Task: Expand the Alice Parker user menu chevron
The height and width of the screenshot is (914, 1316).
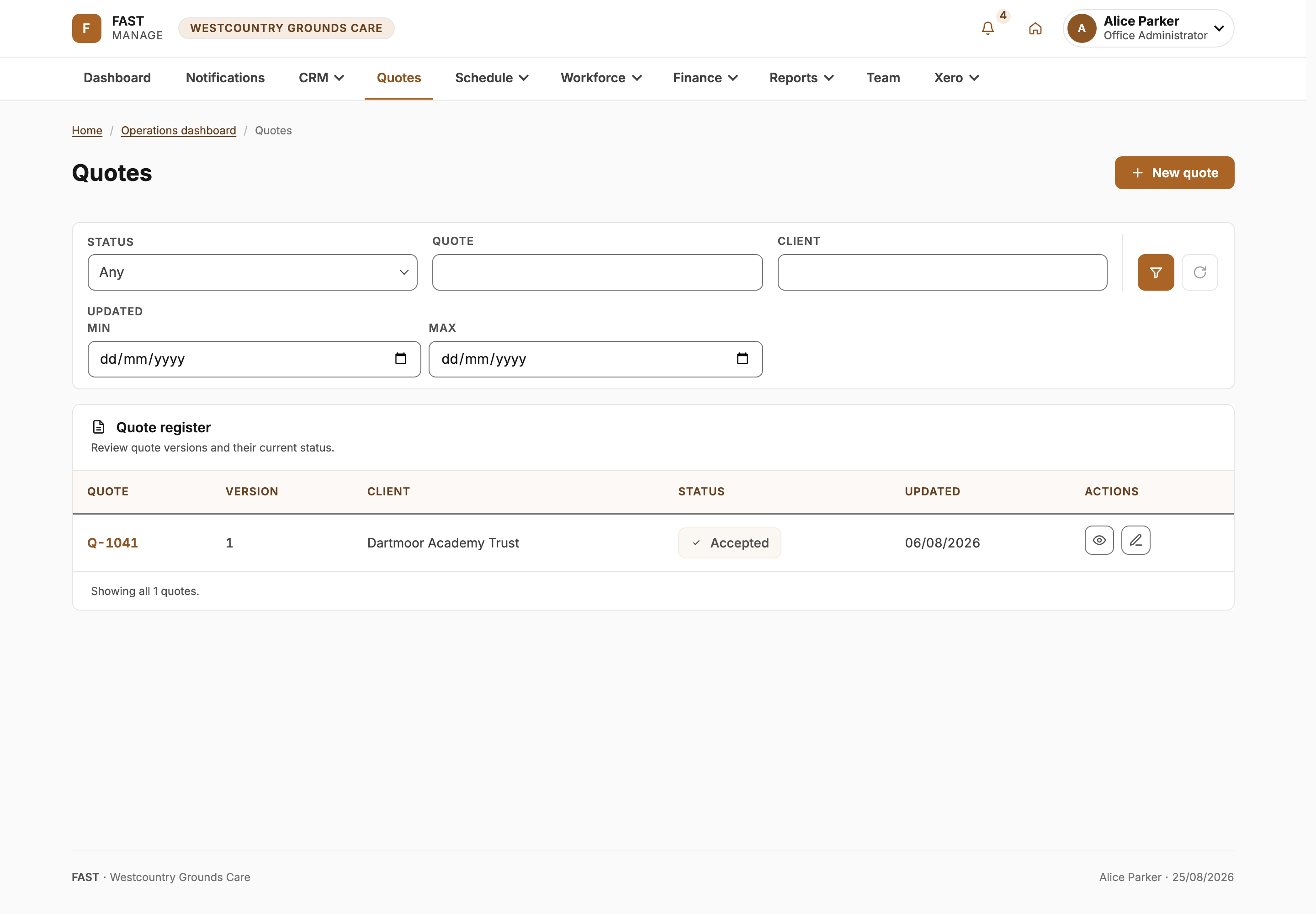Action: click(x=1219, y=28)
